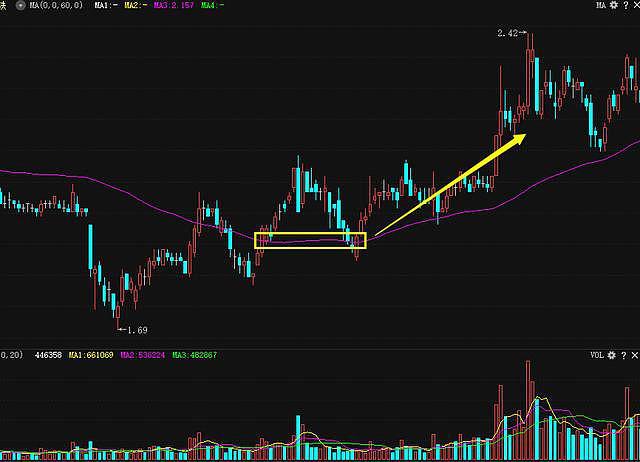Click the 2.42 high price marker
640x462 pixels.
tap(507, 33)
